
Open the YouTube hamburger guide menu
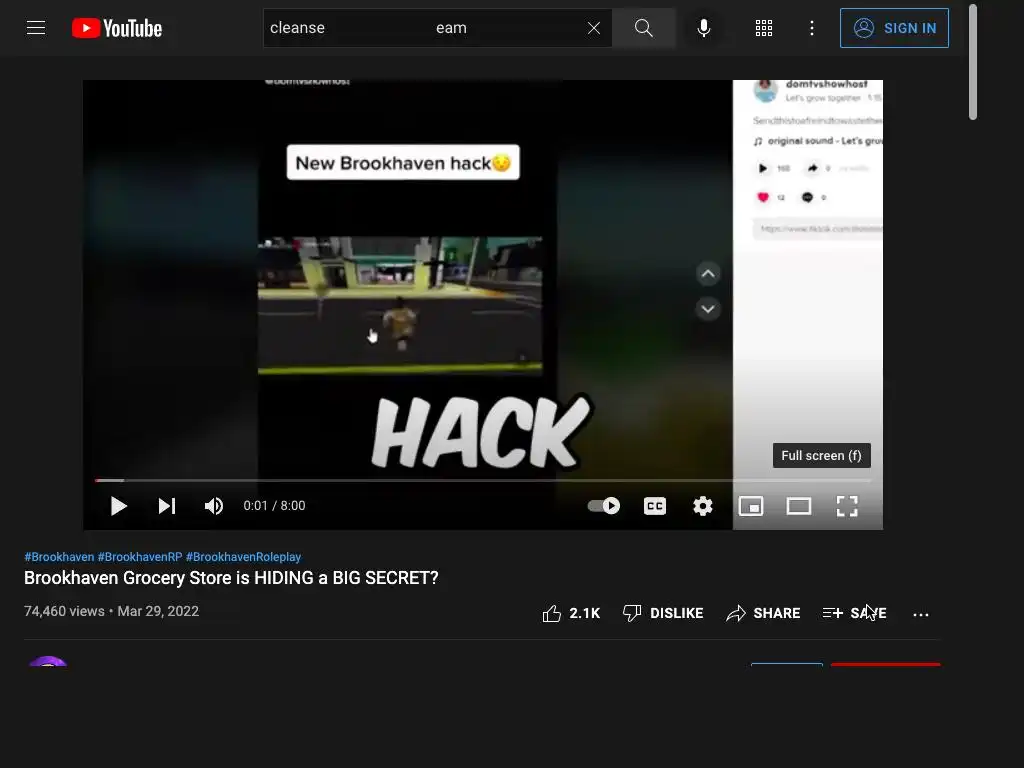(x=36, y=28)
